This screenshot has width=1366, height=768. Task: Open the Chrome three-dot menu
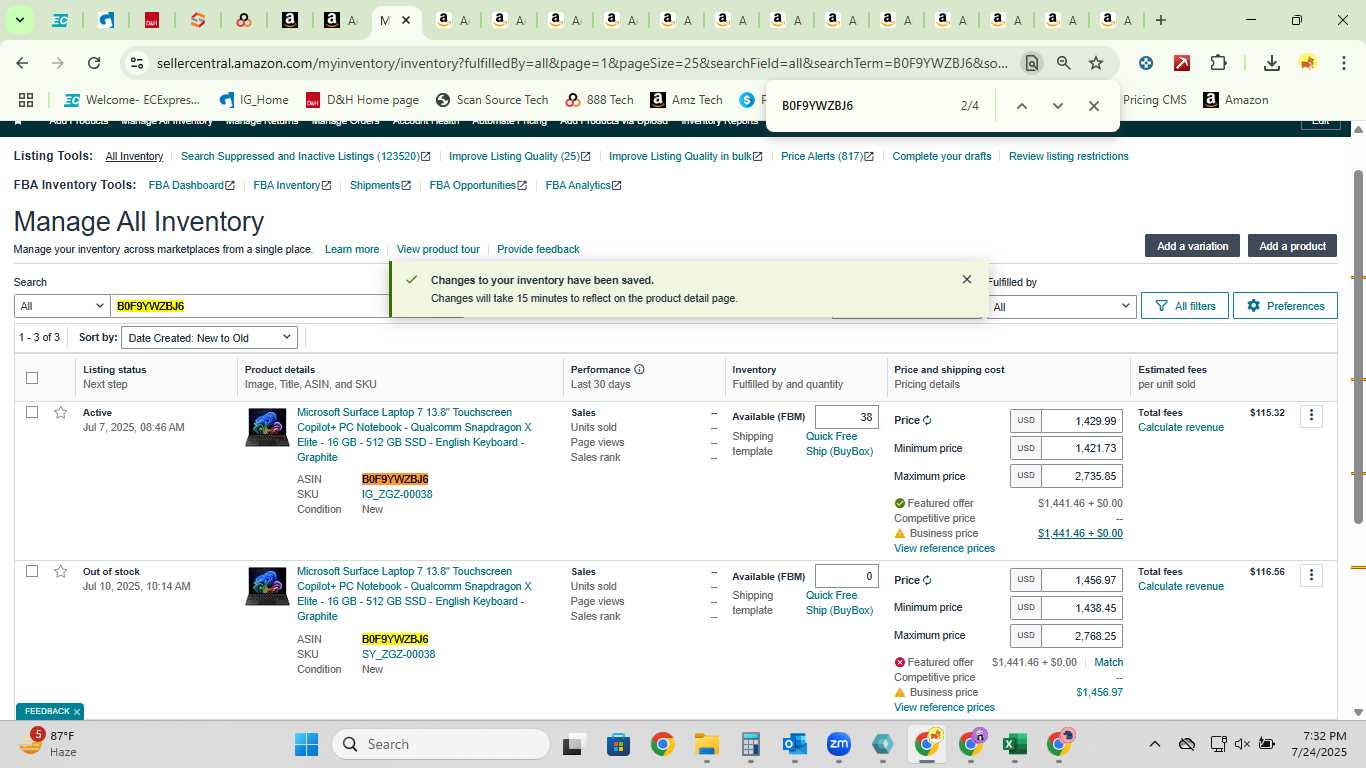(1343, 63)
